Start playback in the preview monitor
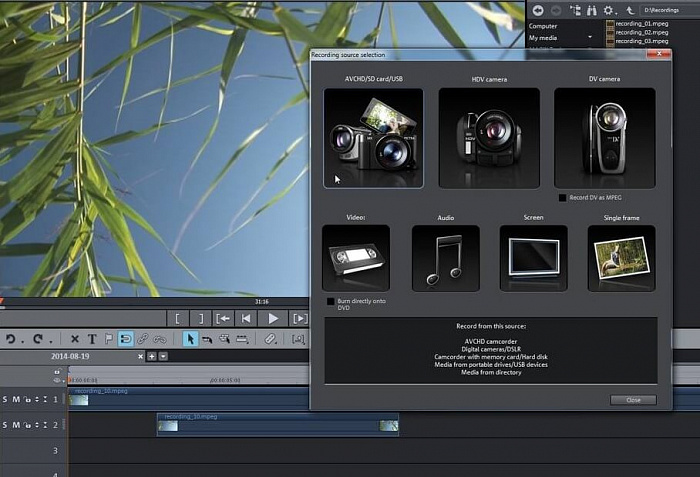The height and width of the screenshot is (477, 700). [273, 319]
